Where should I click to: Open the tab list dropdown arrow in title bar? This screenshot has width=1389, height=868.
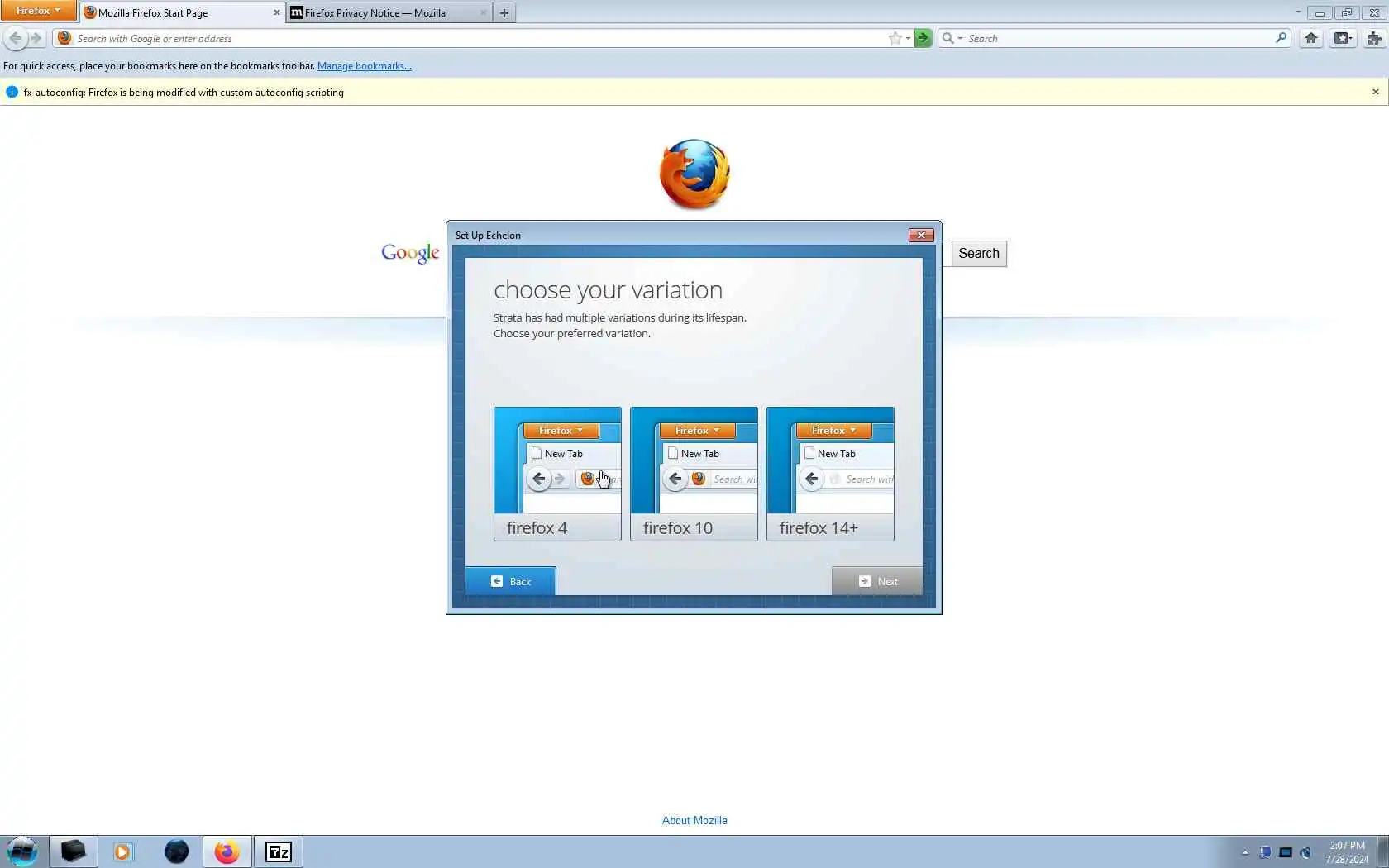1298,12
